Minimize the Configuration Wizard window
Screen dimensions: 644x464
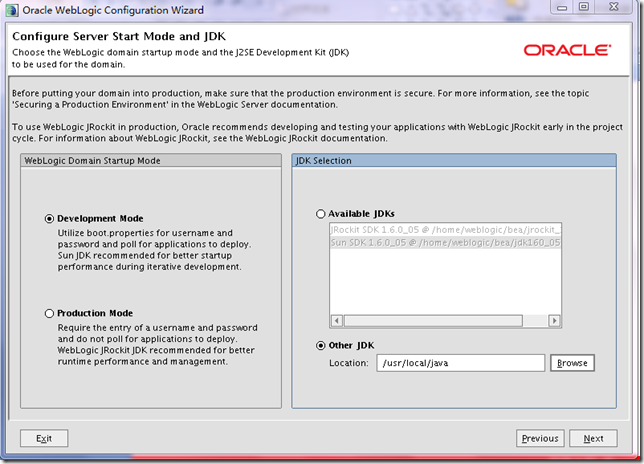[x=562, y=7]
